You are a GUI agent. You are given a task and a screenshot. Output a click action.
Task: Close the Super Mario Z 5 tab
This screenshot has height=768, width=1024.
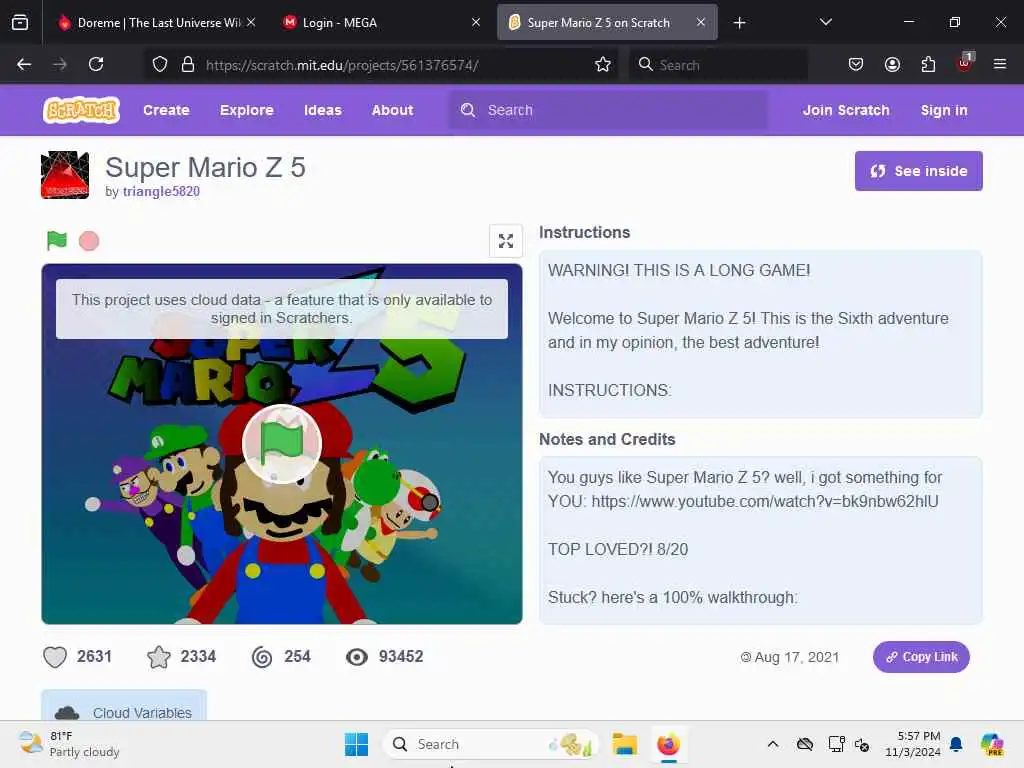pos(701,22)
